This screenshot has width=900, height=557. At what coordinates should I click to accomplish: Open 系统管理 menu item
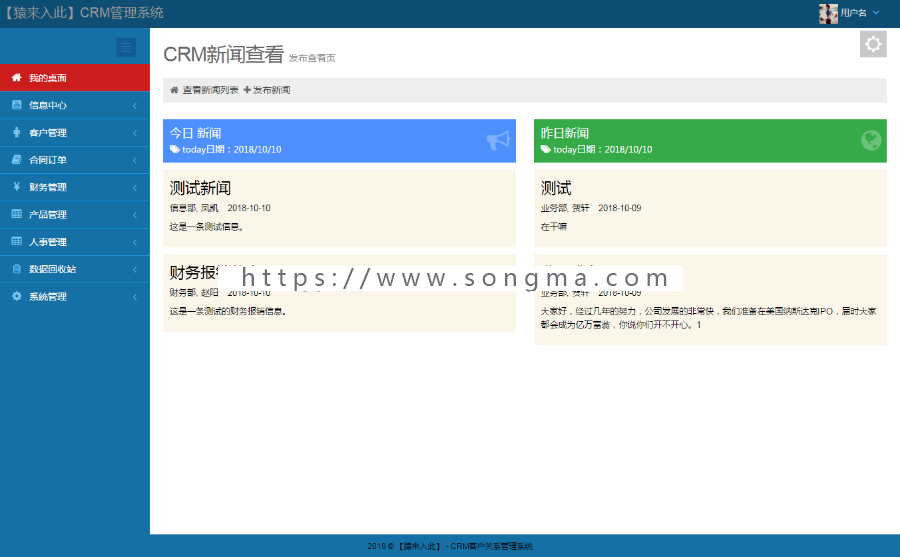coord(75,296)
